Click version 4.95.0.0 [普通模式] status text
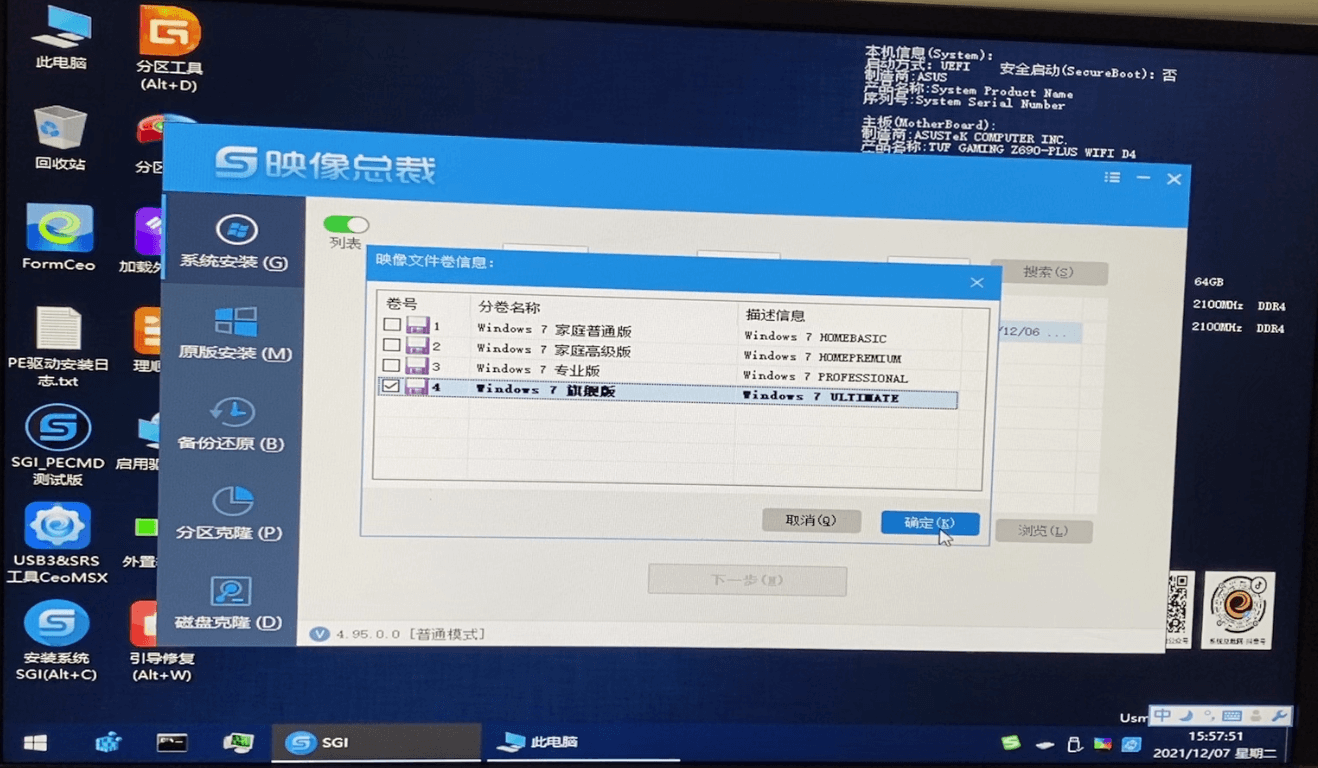Viewport: 1318px width, 768px height. click(410, 634)
